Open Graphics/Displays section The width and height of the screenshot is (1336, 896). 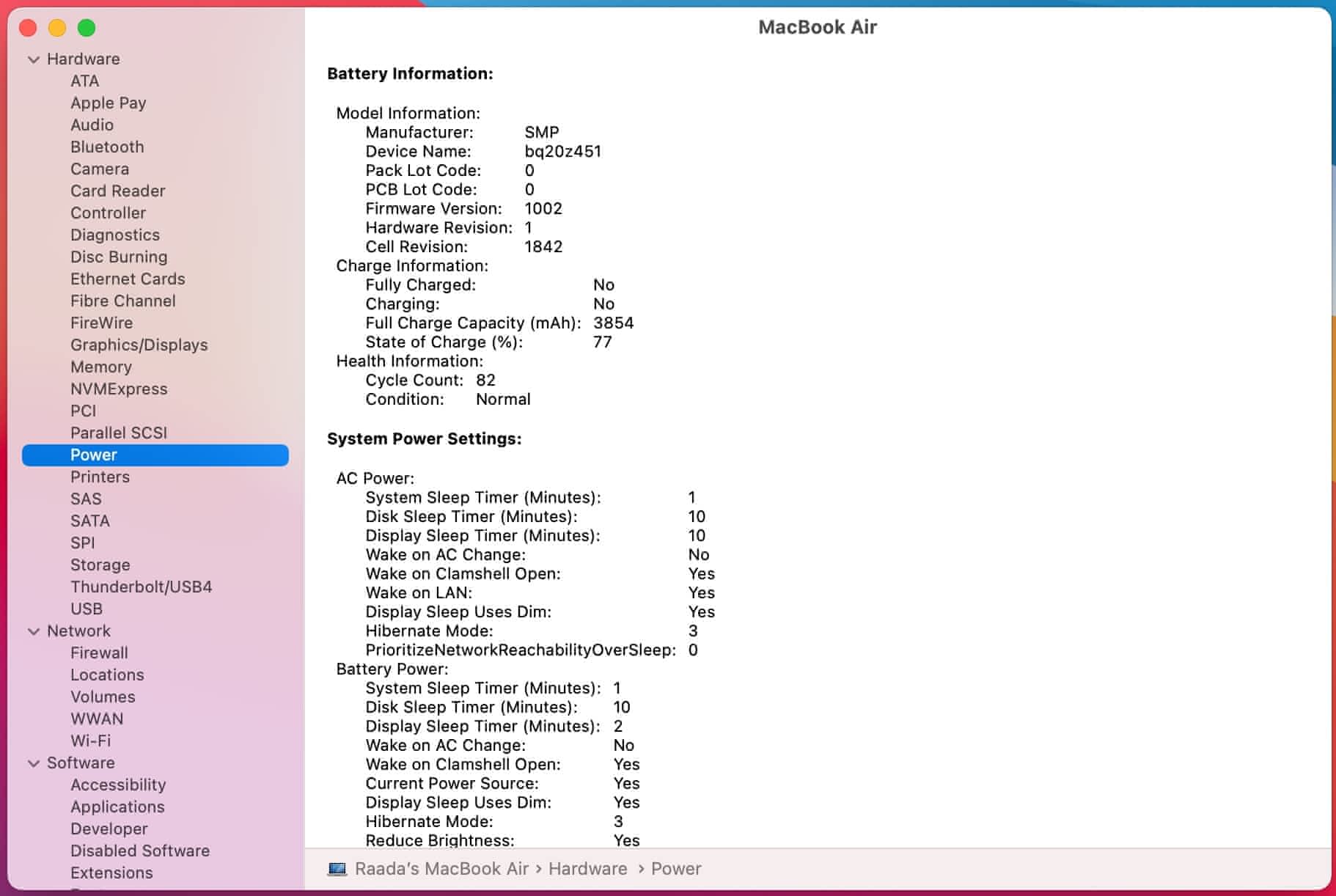139,345
